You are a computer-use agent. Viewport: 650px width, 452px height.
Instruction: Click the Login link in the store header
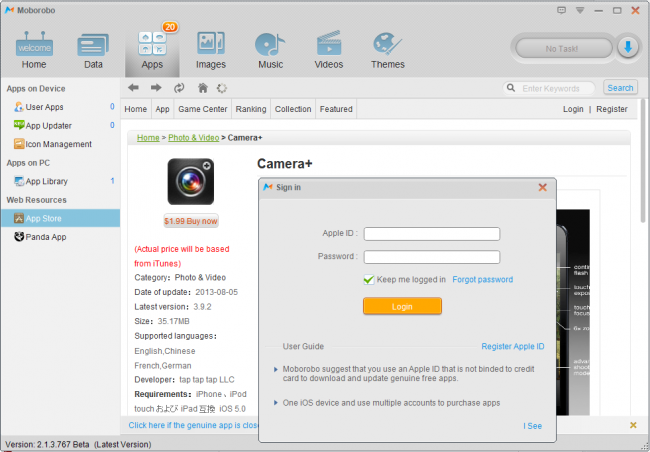pyautogui.click(x=573, y=109)
